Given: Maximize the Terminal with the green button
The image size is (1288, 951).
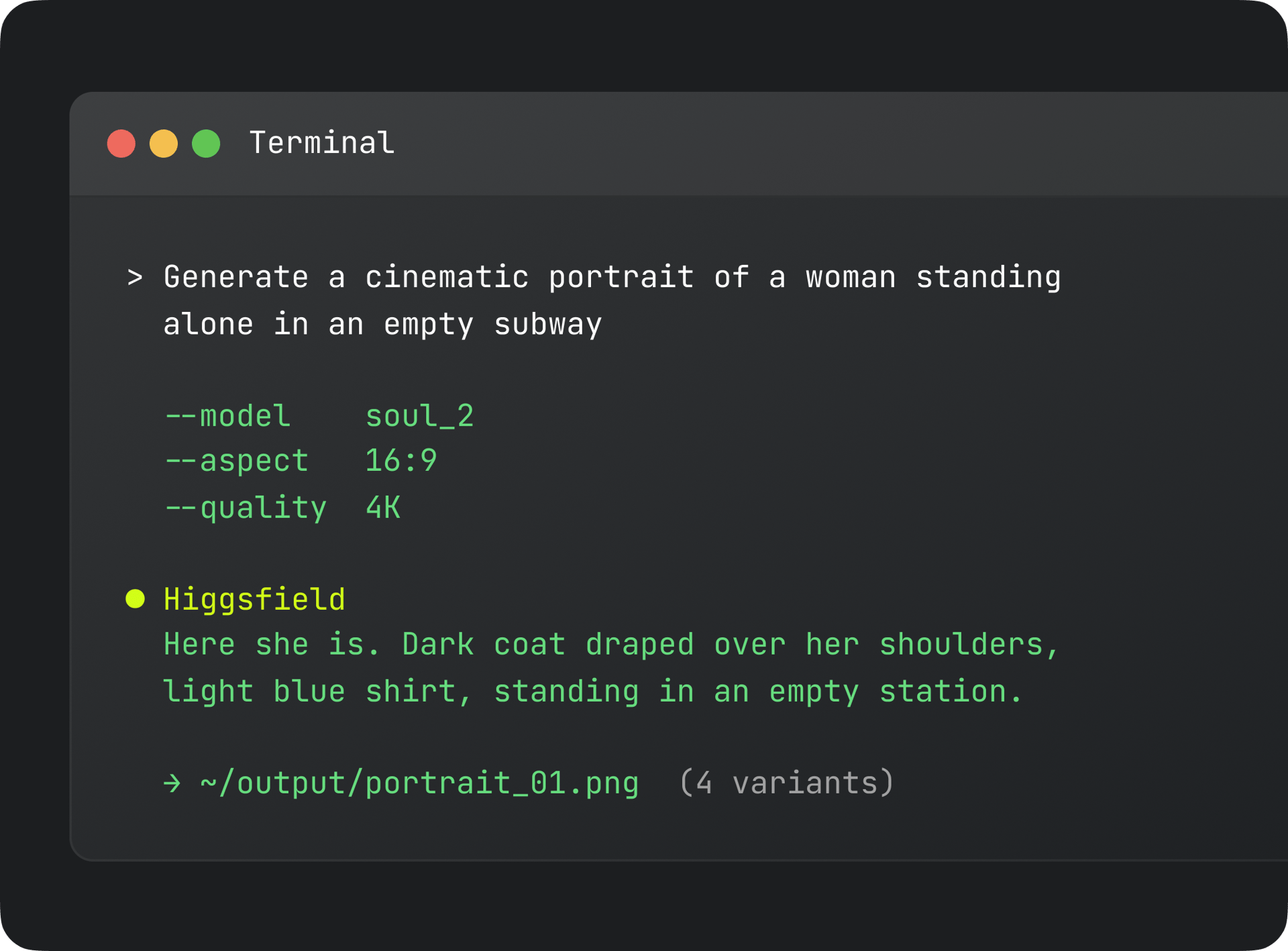Looking at the screenshot, I should click(x=206, y=144).
